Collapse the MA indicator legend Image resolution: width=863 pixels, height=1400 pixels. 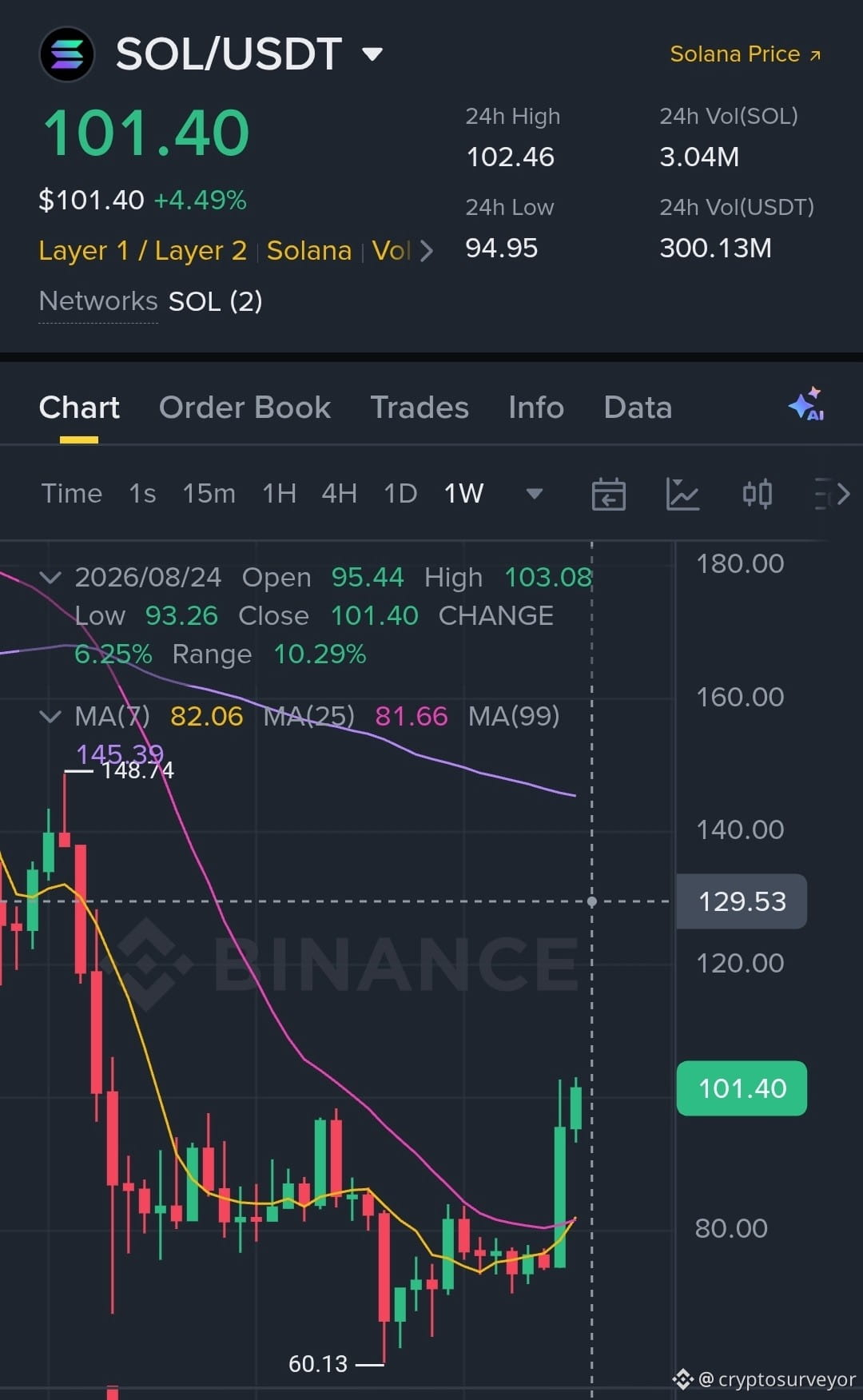point(50,717)
